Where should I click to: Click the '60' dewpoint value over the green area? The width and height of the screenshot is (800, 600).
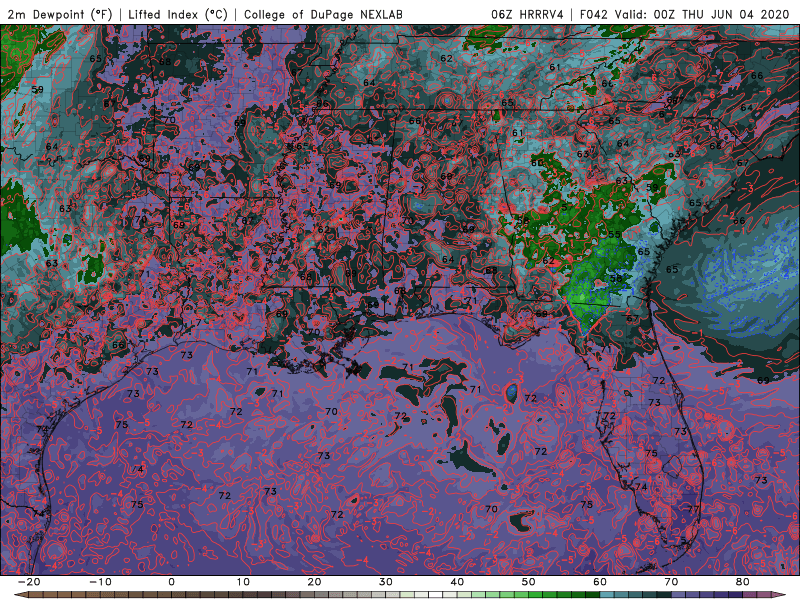(537, 163)
